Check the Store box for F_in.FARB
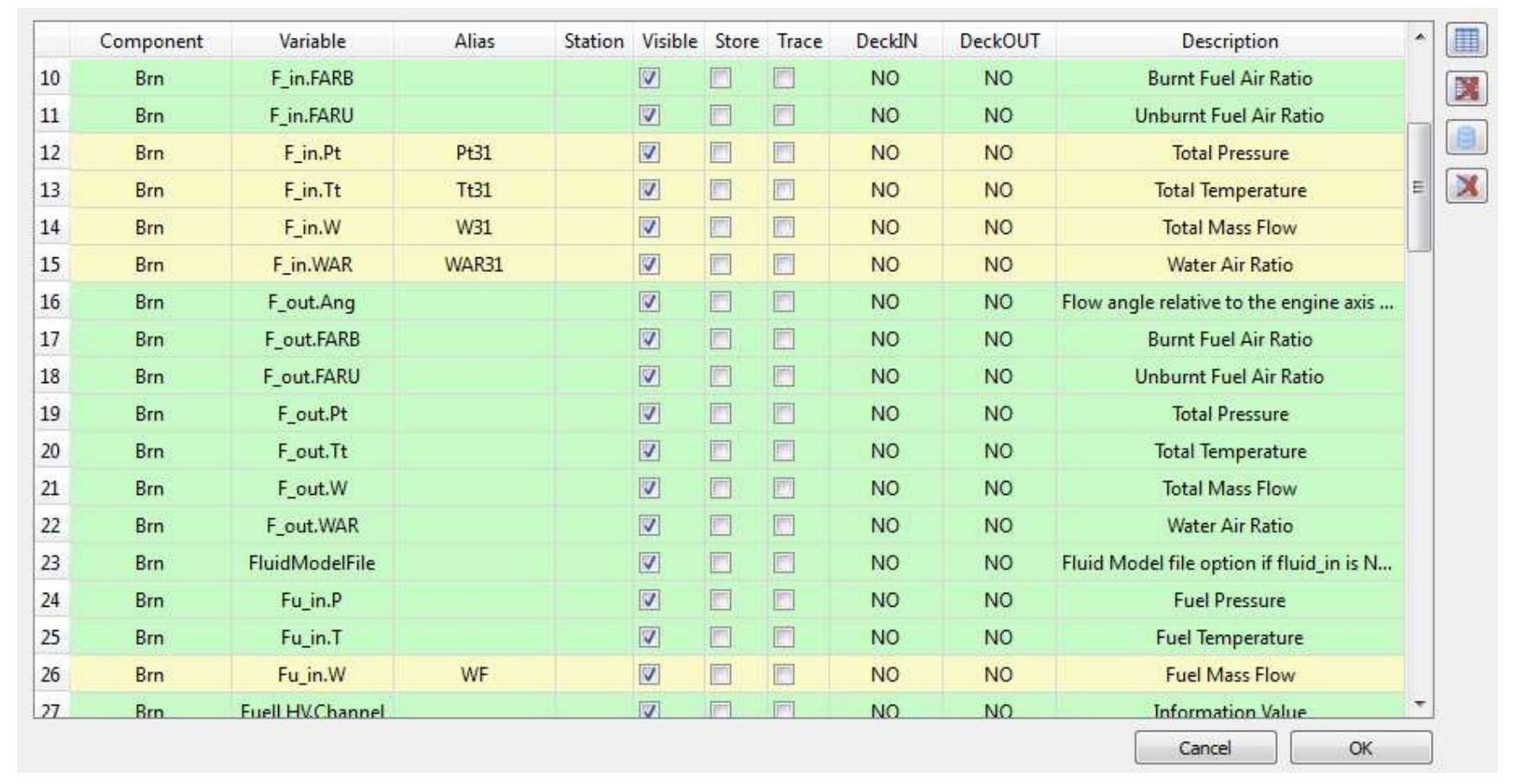The image size is (1517, 784). coord(720,78)
